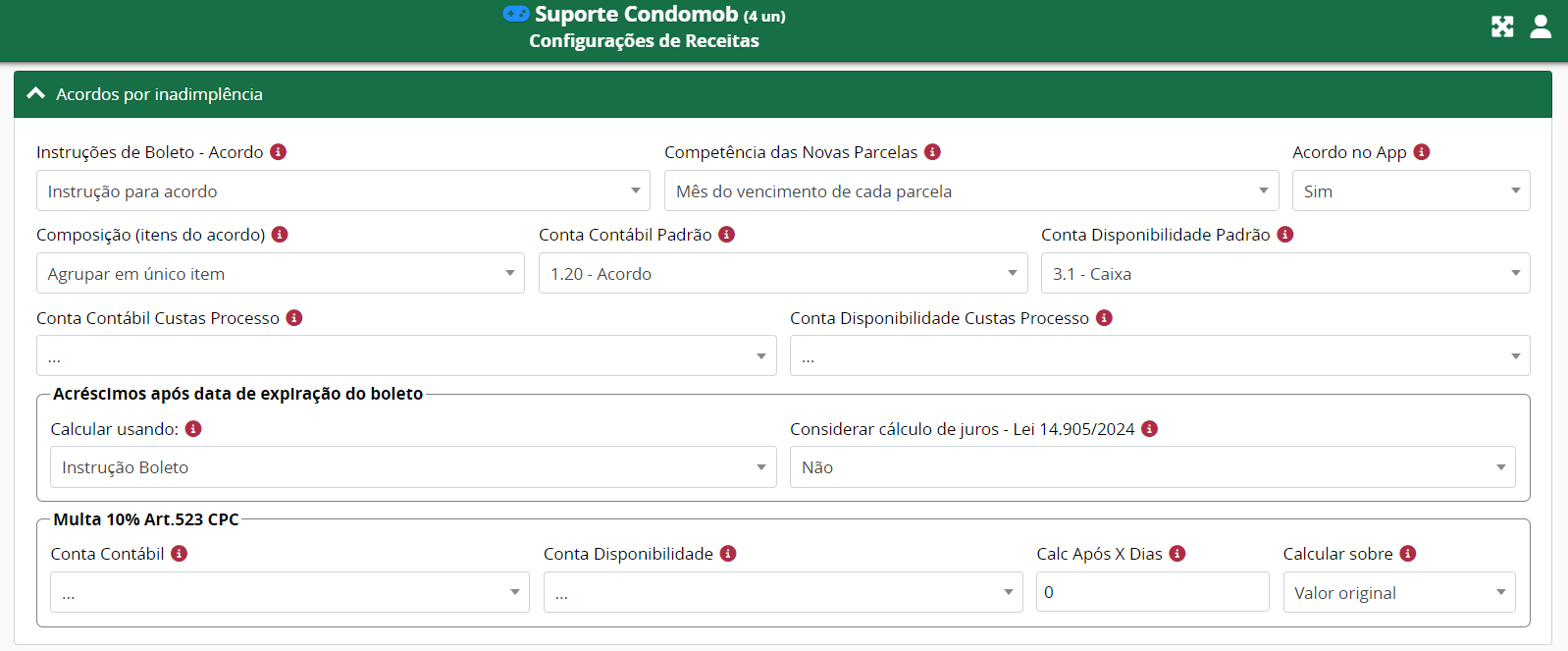Open Competência das Novas Parcelas dropdown
The height and width of the screenshot is (651, 1568).
[x=970, y=191]
